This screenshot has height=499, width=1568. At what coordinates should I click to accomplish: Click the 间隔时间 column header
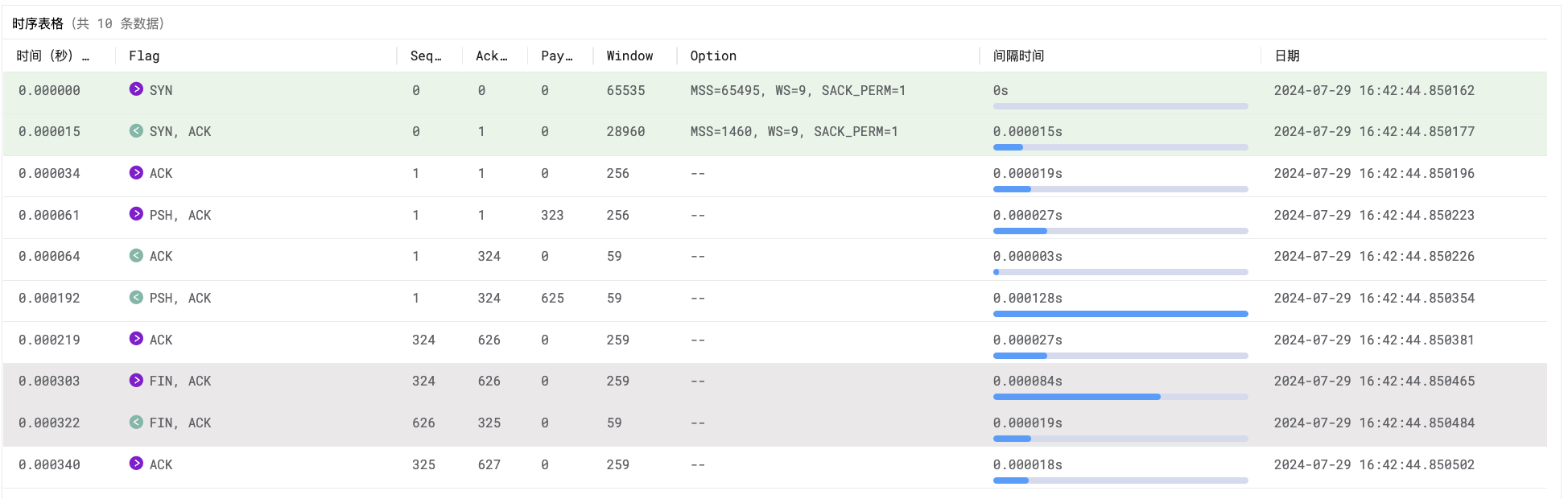[1018, 56]
